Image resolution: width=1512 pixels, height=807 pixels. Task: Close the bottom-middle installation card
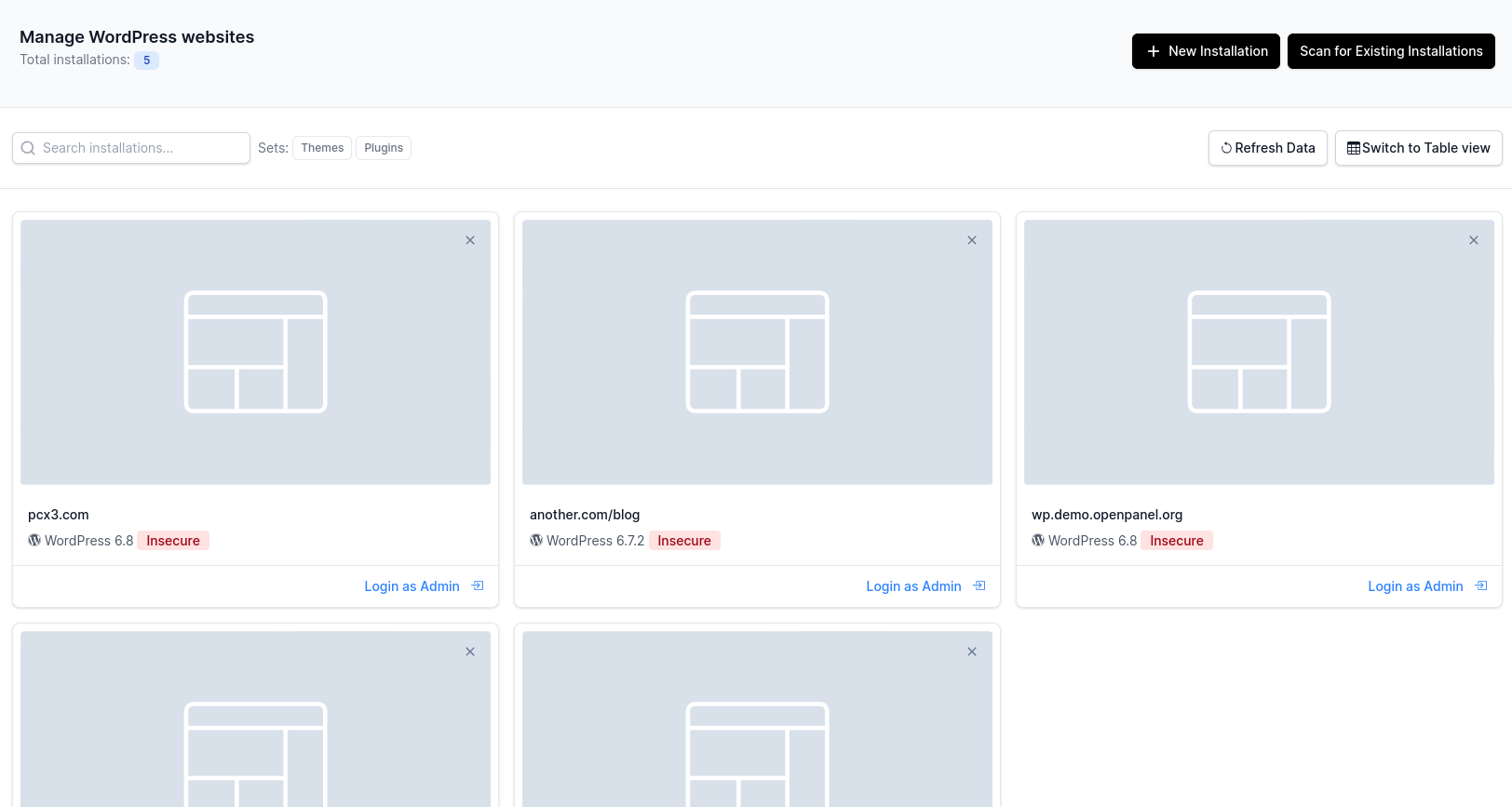[x=972, y=652]
